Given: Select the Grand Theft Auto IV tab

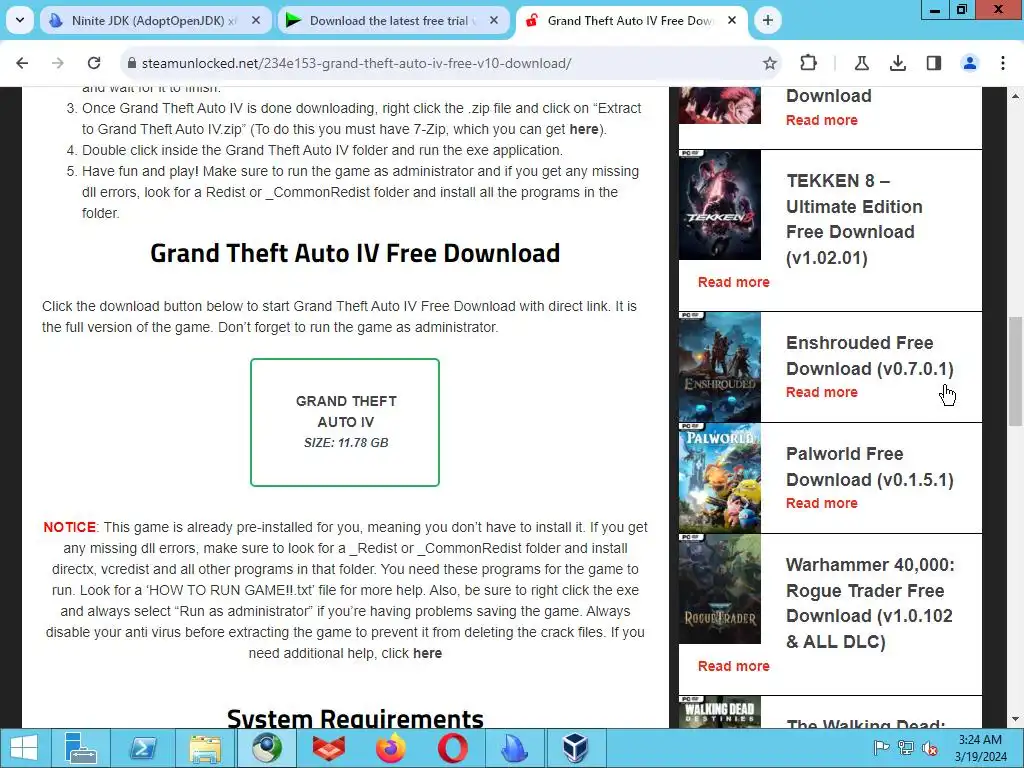Looking at the screenshot, I should pos(630,20).
